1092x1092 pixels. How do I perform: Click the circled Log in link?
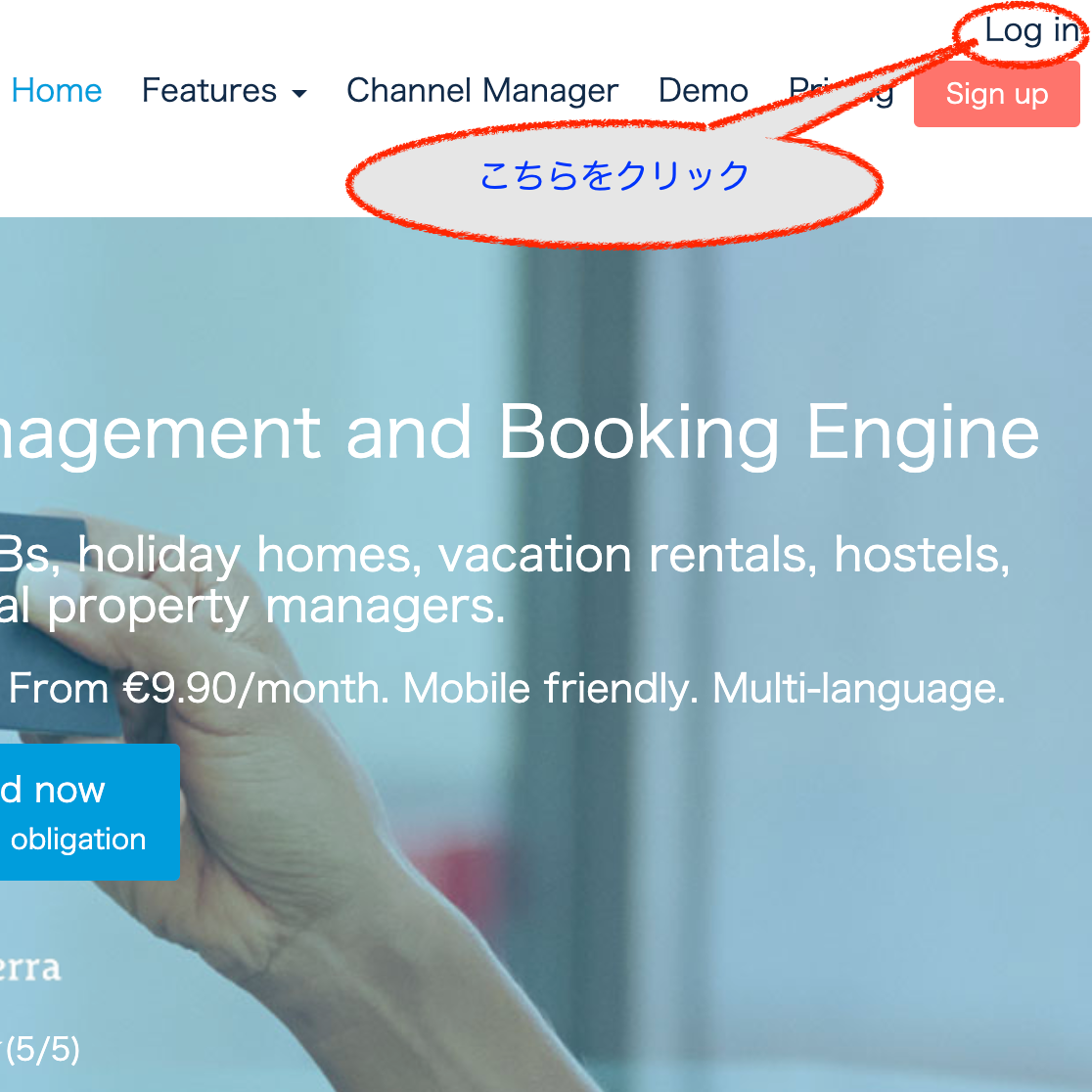click(1030, 31)
